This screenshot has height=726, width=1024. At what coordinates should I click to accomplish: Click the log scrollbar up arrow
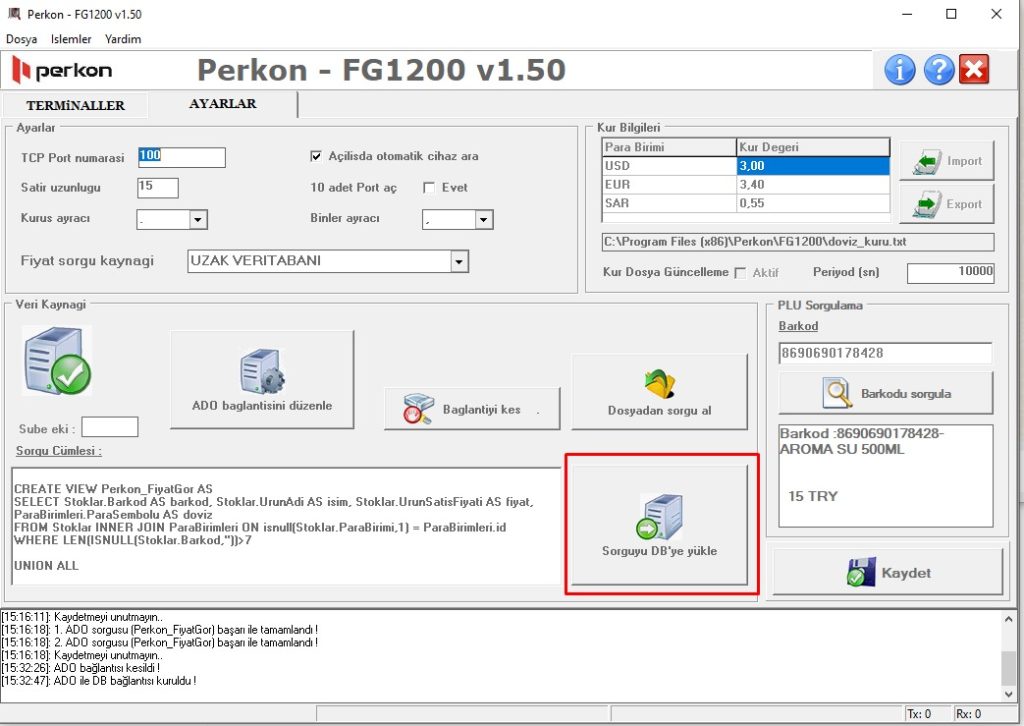click(1008, 619)
